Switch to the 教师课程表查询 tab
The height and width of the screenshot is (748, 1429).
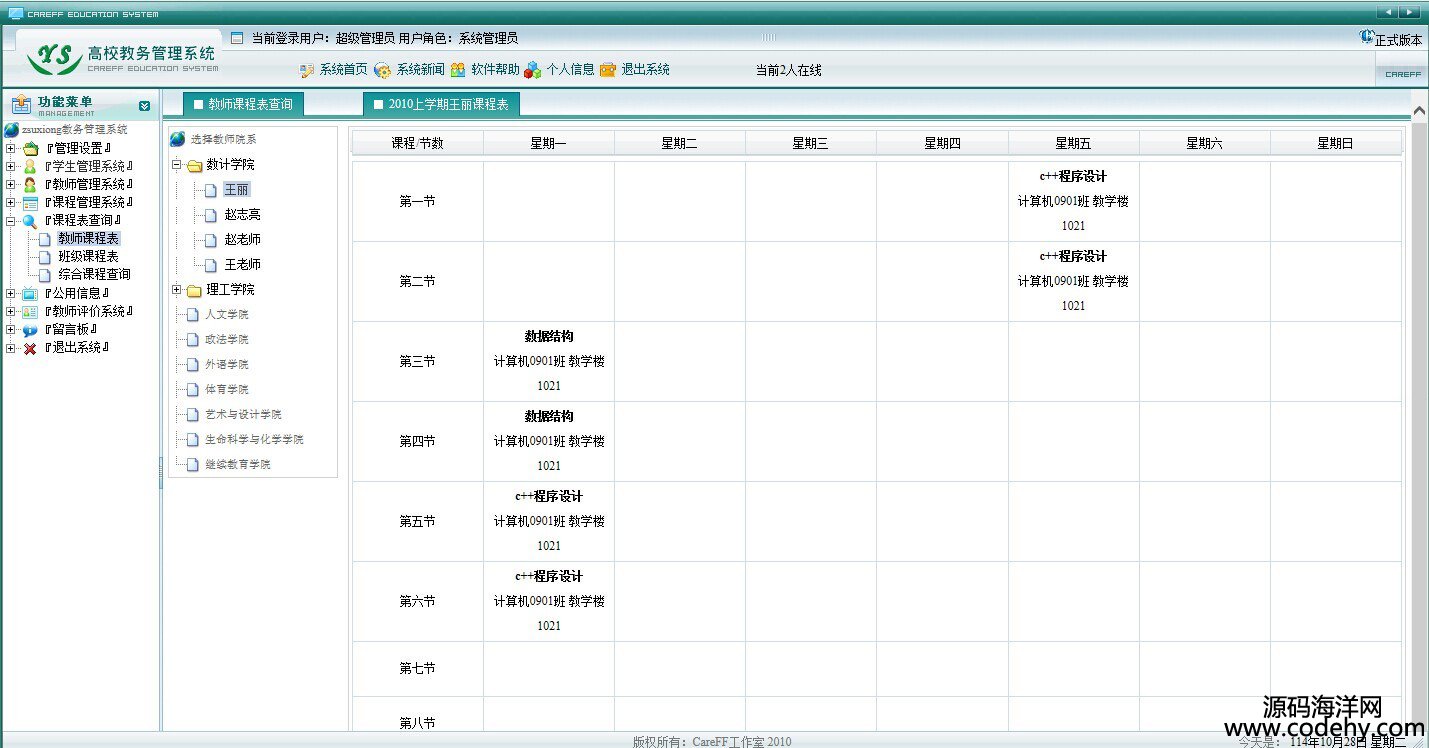pos(244,104)
